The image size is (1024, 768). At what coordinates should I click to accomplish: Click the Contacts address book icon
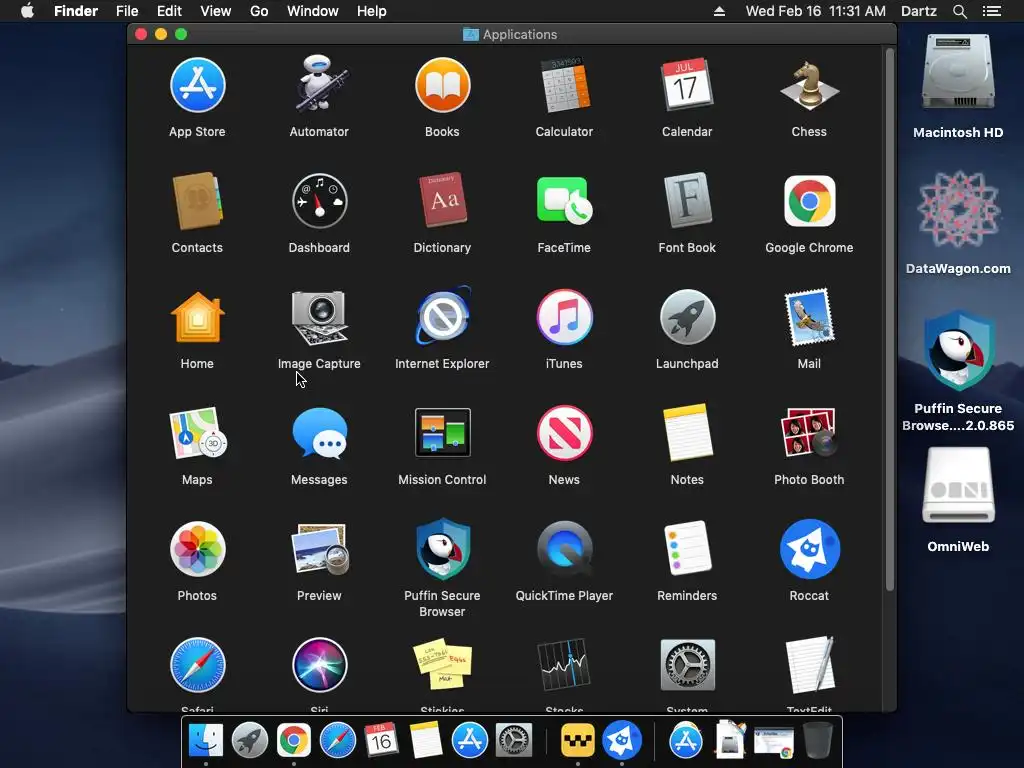point(197,201)
